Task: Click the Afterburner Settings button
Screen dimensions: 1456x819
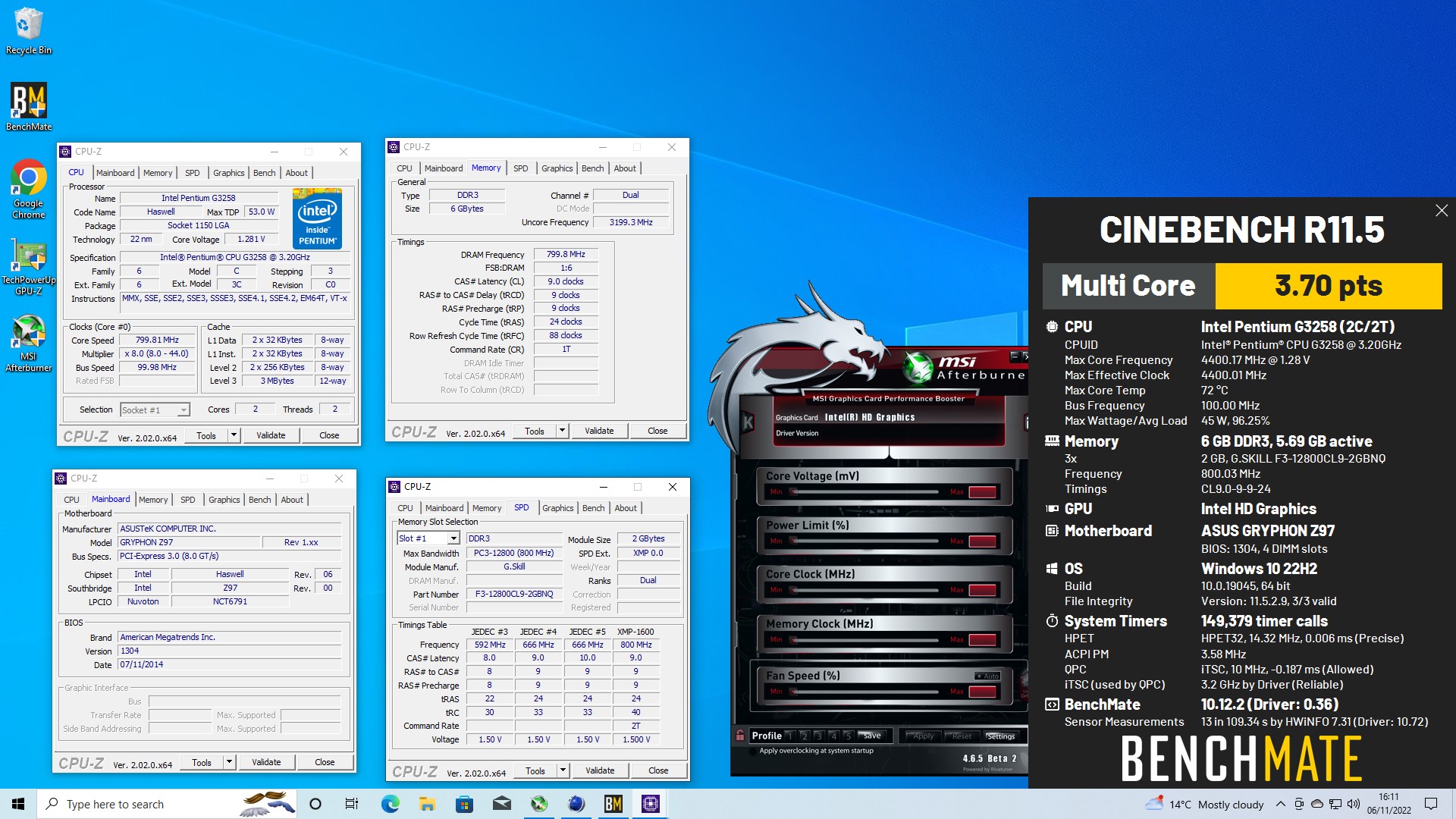Action: [1001, 736]
